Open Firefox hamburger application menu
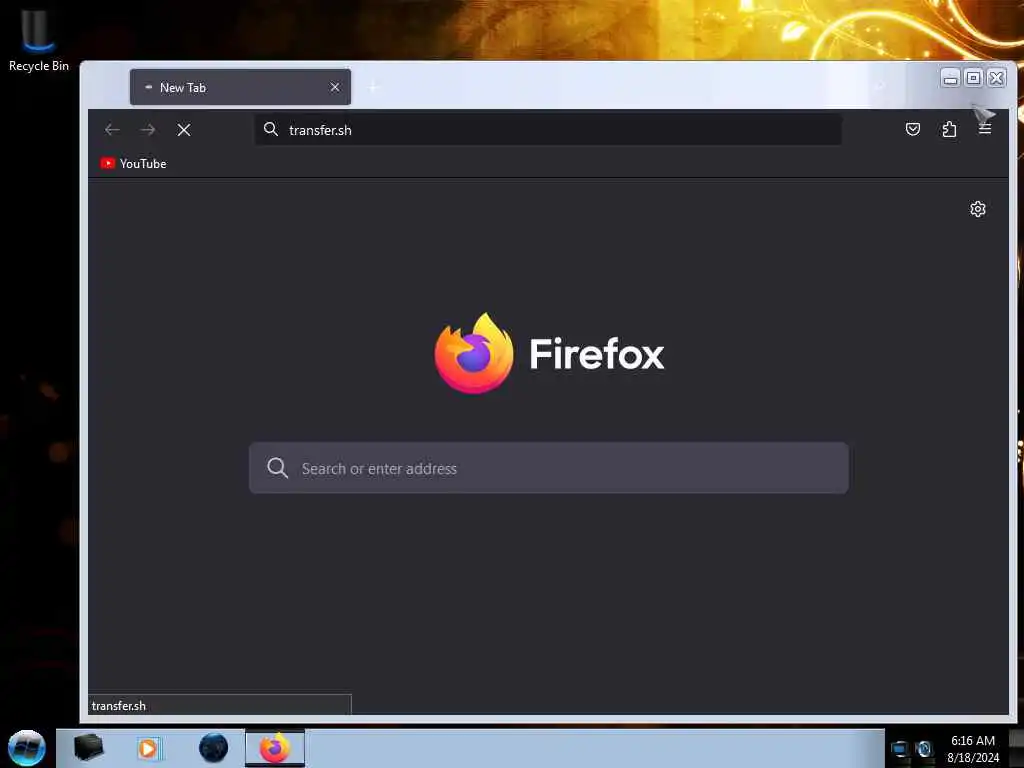Screen dimensions: 1024x768 pos(985,129)
